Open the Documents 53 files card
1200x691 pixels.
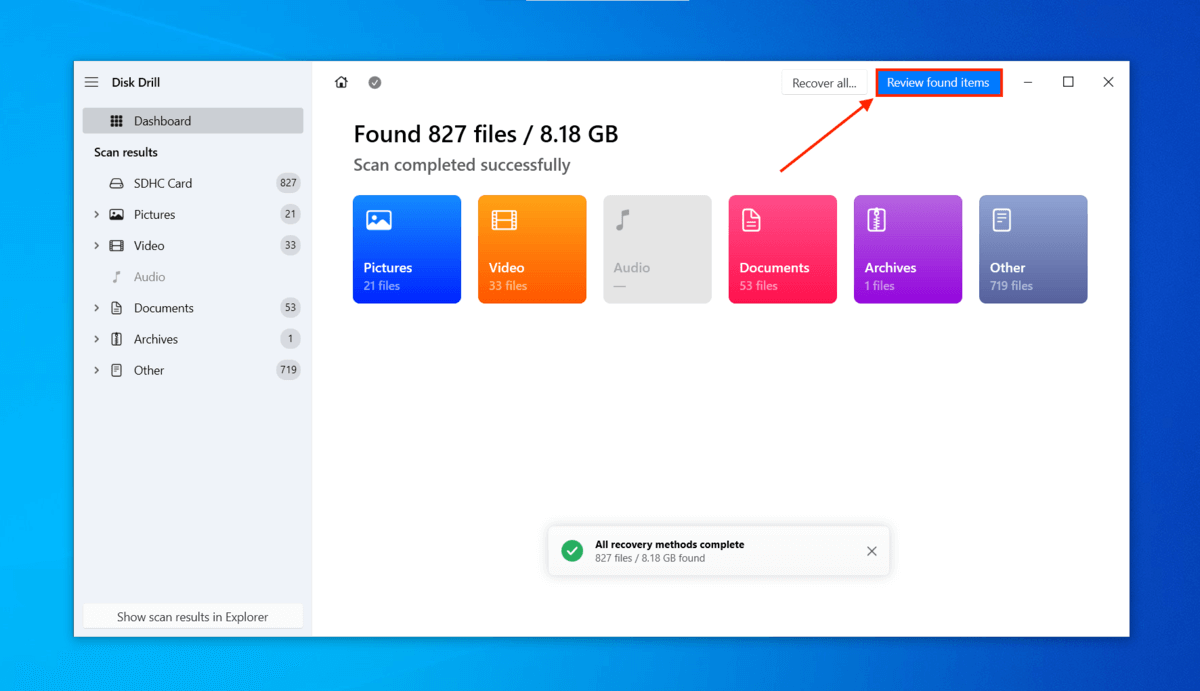[783, 249]
